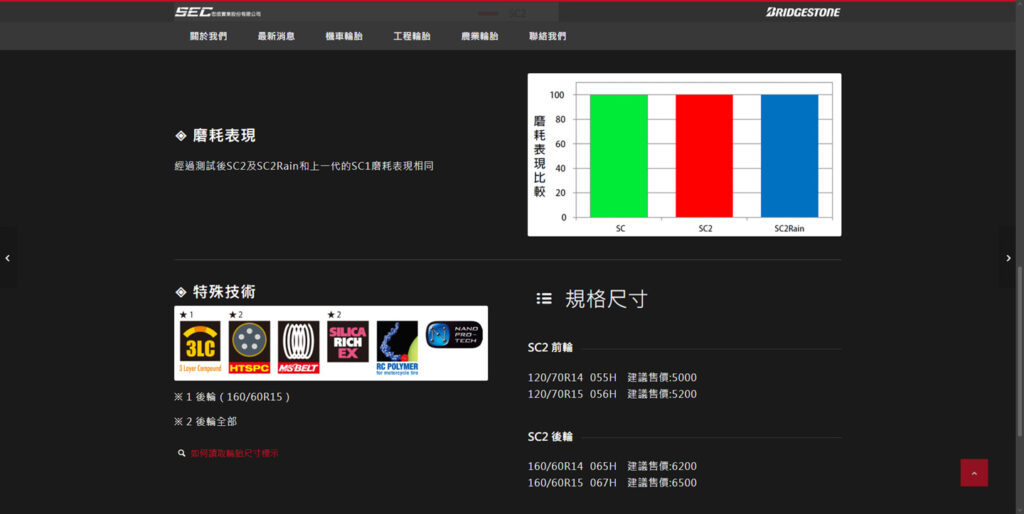The image size is (1024, 514).
Task: Click the Nano Pro-Tech icon
Action: point(454,334)
